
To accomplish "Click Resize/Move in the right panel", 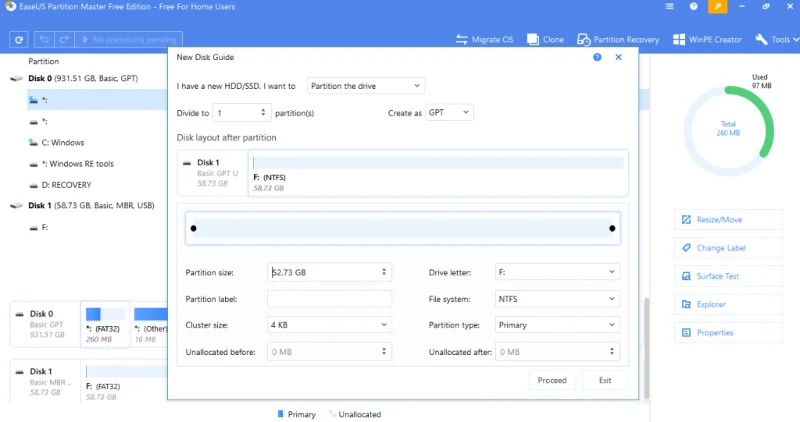I will coord(728,219).
